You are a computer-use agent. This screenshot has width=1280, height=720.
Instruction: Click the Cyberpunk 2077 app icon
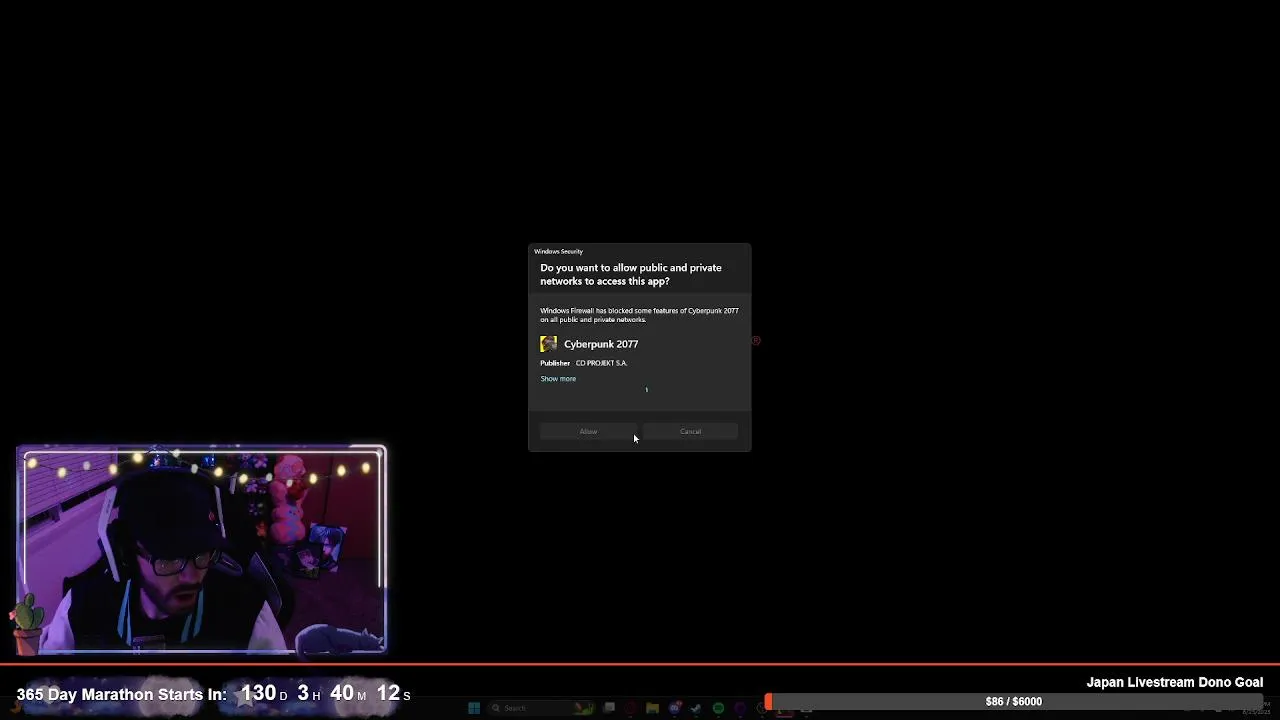(548, 344)
